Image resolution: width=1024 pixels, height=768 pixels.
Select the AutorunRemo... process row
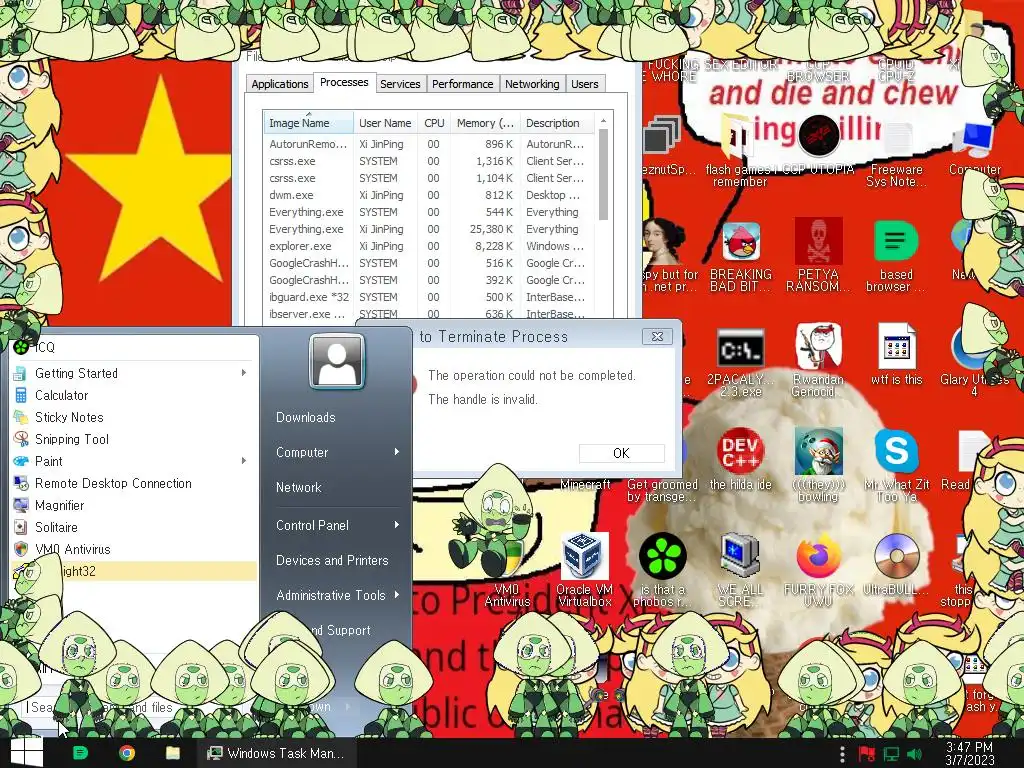point(430,144)
